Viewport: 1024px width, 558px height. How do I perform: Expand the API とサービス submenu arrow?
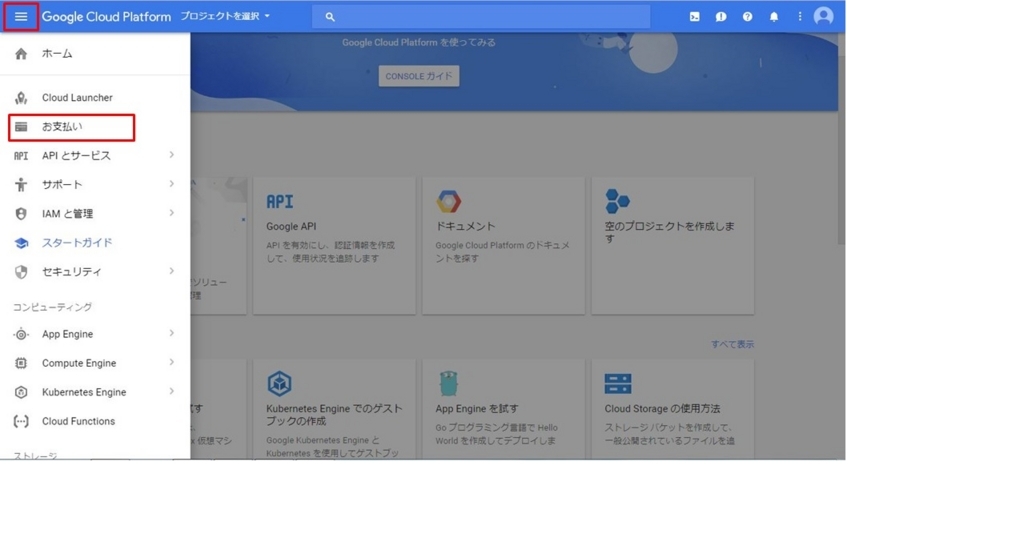click(172, 156)
